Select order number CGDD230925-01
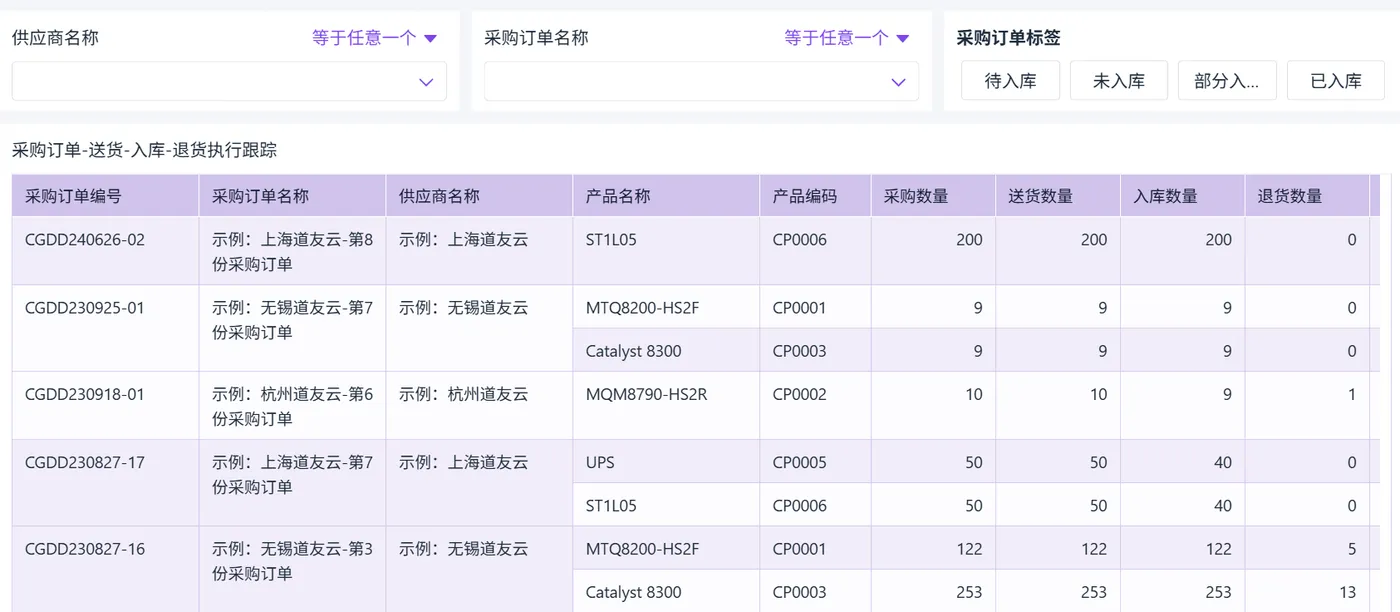The width and height of the screenshot is (1400, 612). (85, 308)
